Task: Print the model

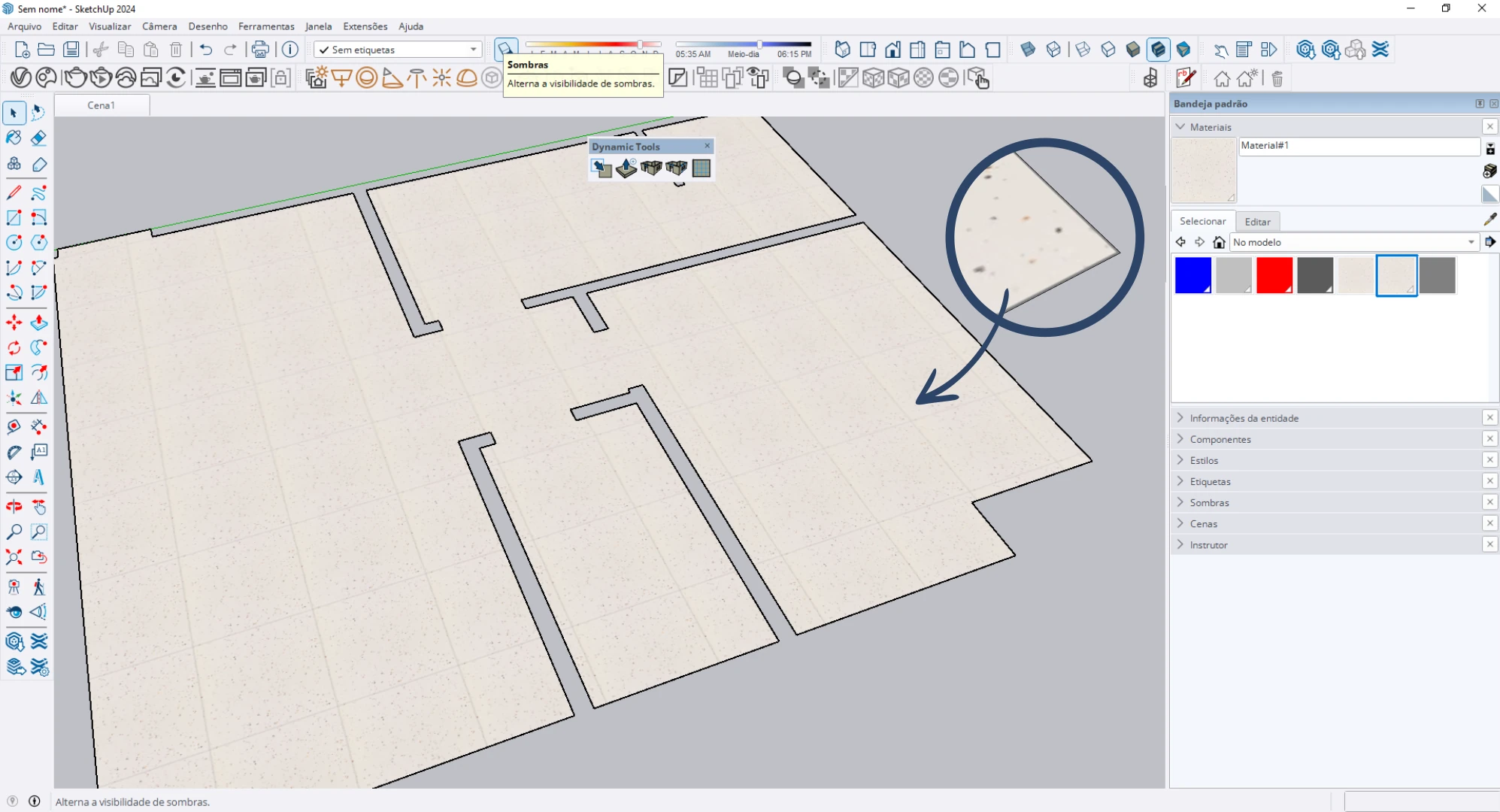Action: tap(260, 50)
